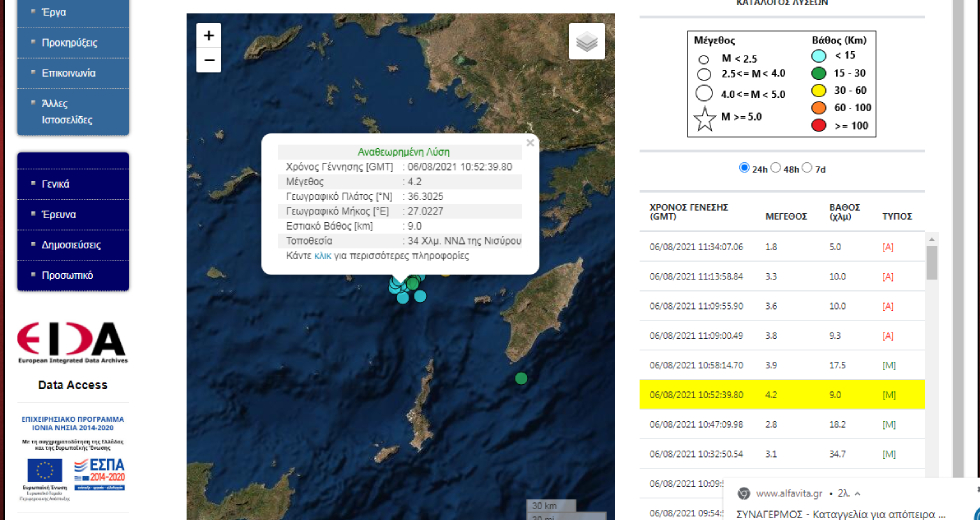This screenshot has width=980, height=520.
Task: Select the 10:58:14.70 earthquake row
Action: pos(782,365)
